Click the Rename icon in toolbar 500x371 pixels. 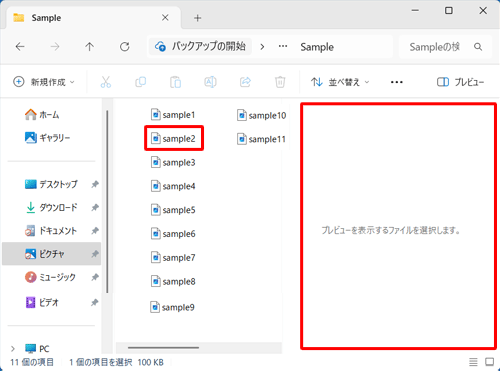[x=210, y=82]
